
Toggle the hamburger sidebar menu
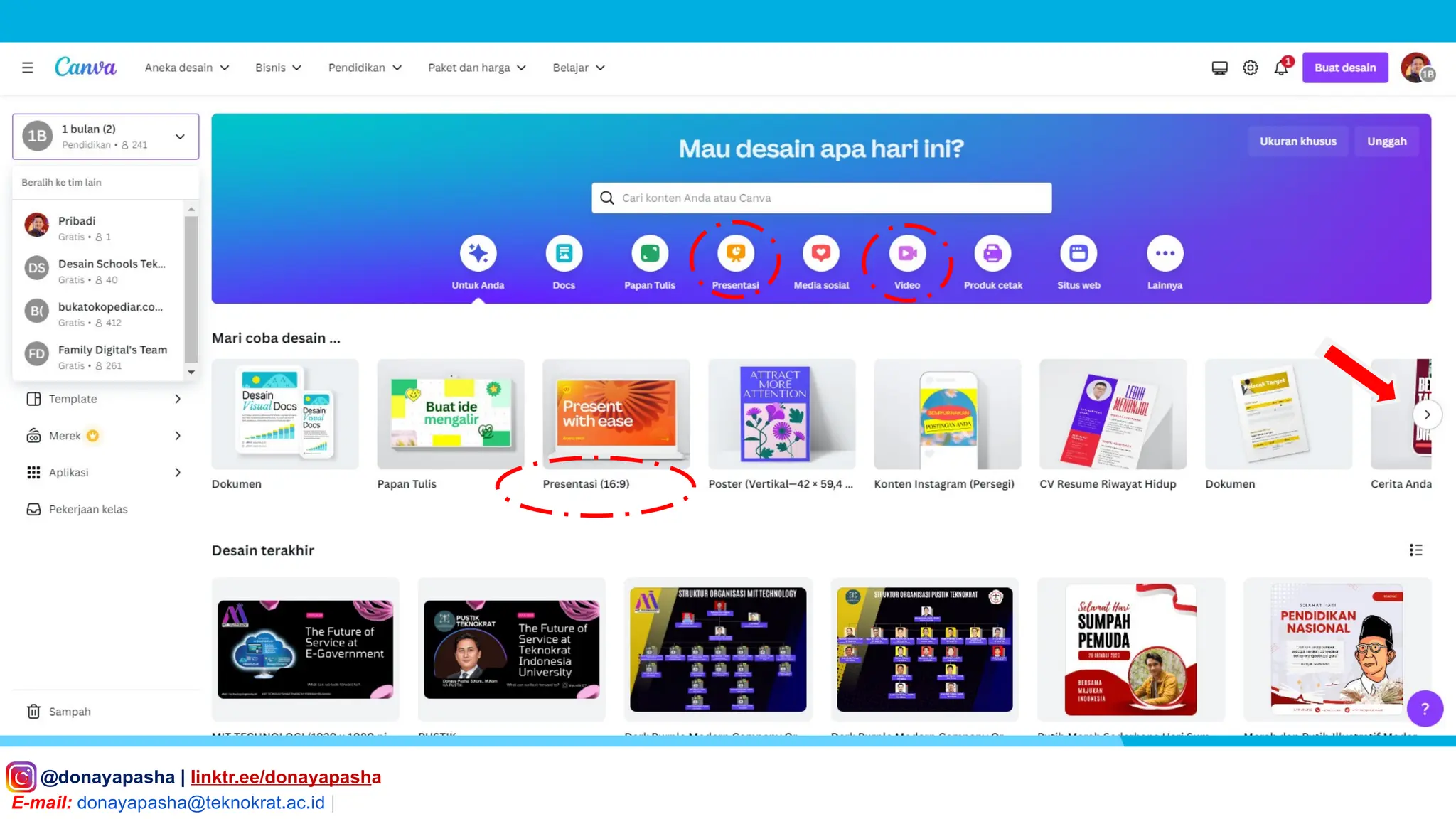tap(28, 68)
